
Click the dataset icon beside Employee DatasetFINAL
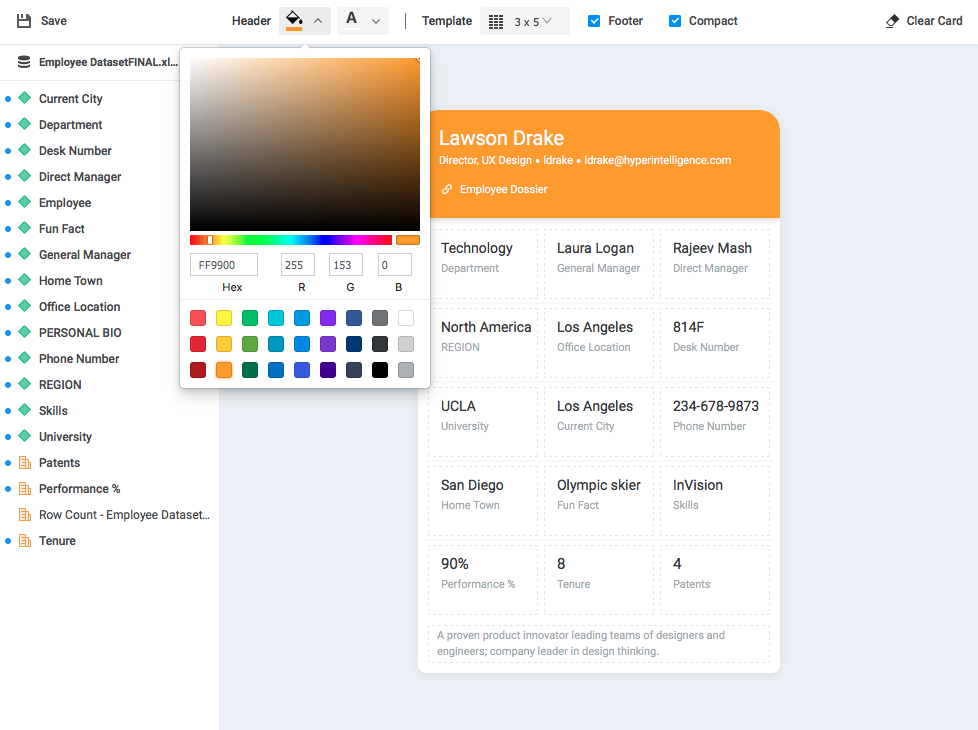click(x=22, y=62)
